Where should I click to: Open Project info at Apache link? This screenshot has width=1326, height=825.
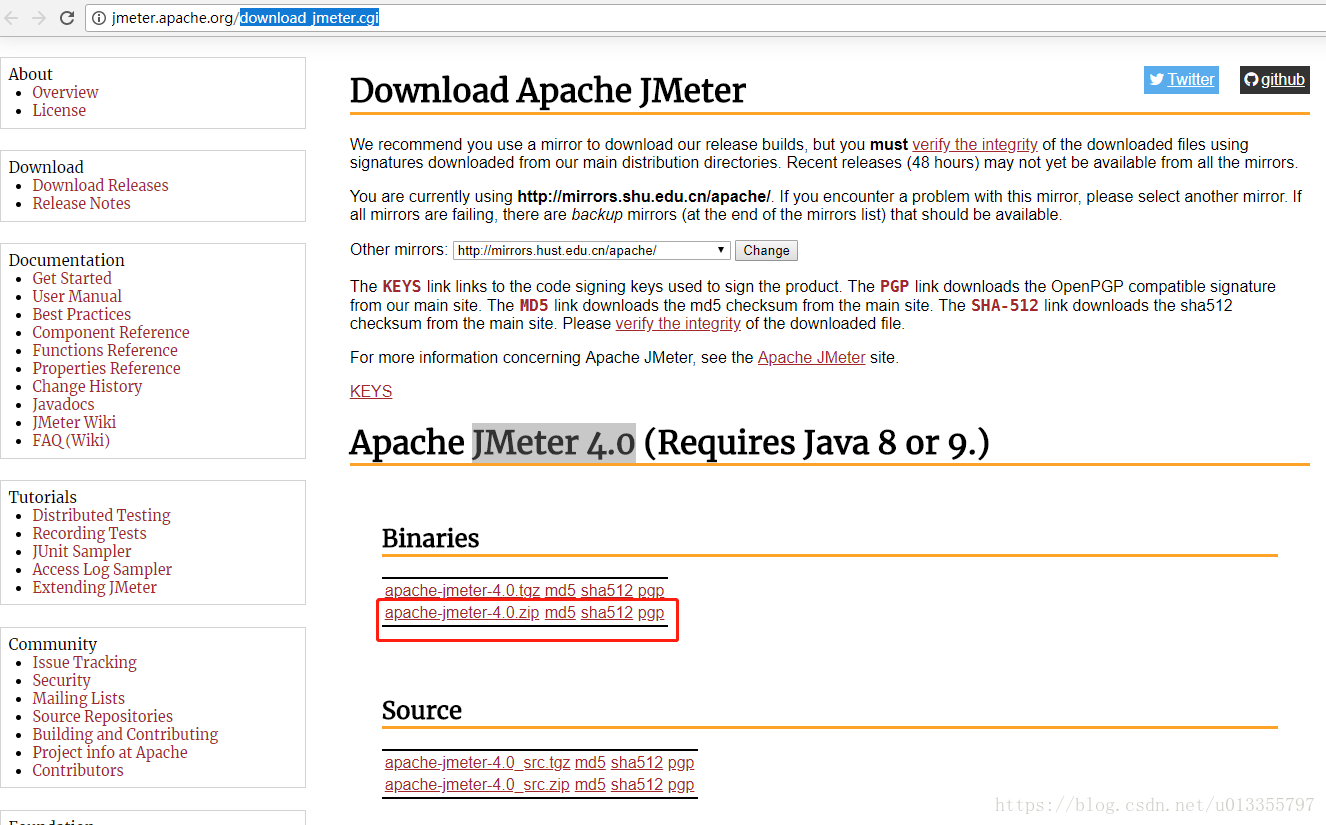click(110, 752)
